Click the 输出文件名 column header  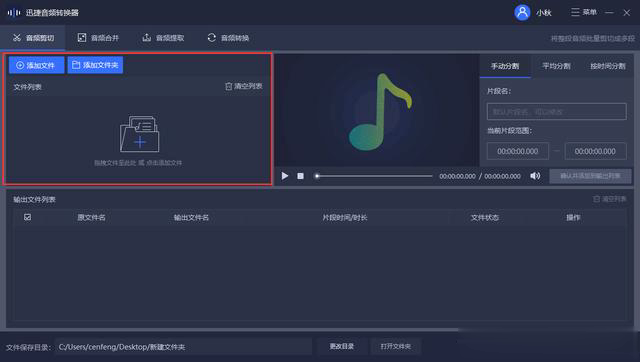click(191, 218)
